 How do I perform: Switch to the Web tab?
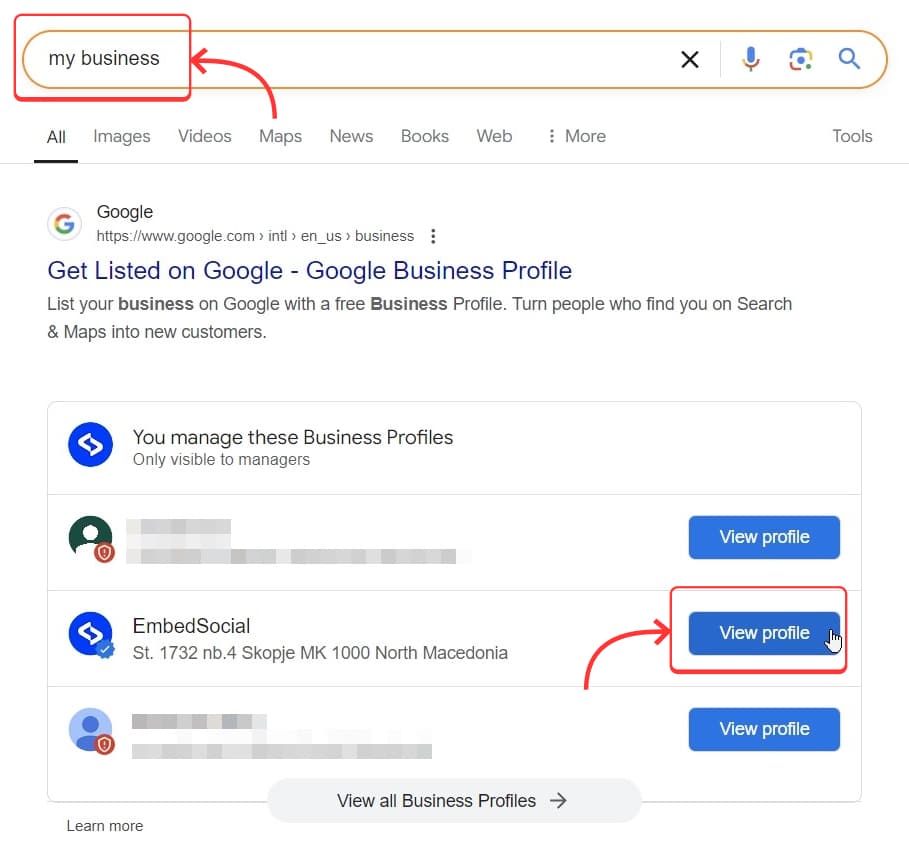click(x=495, y=136)
